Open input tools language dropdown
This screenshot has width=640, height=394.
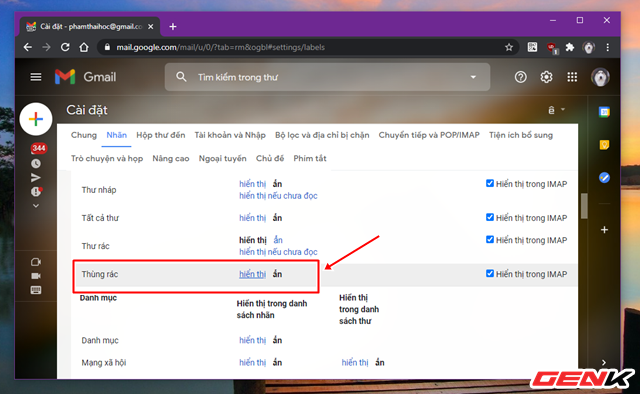[556, 110]
